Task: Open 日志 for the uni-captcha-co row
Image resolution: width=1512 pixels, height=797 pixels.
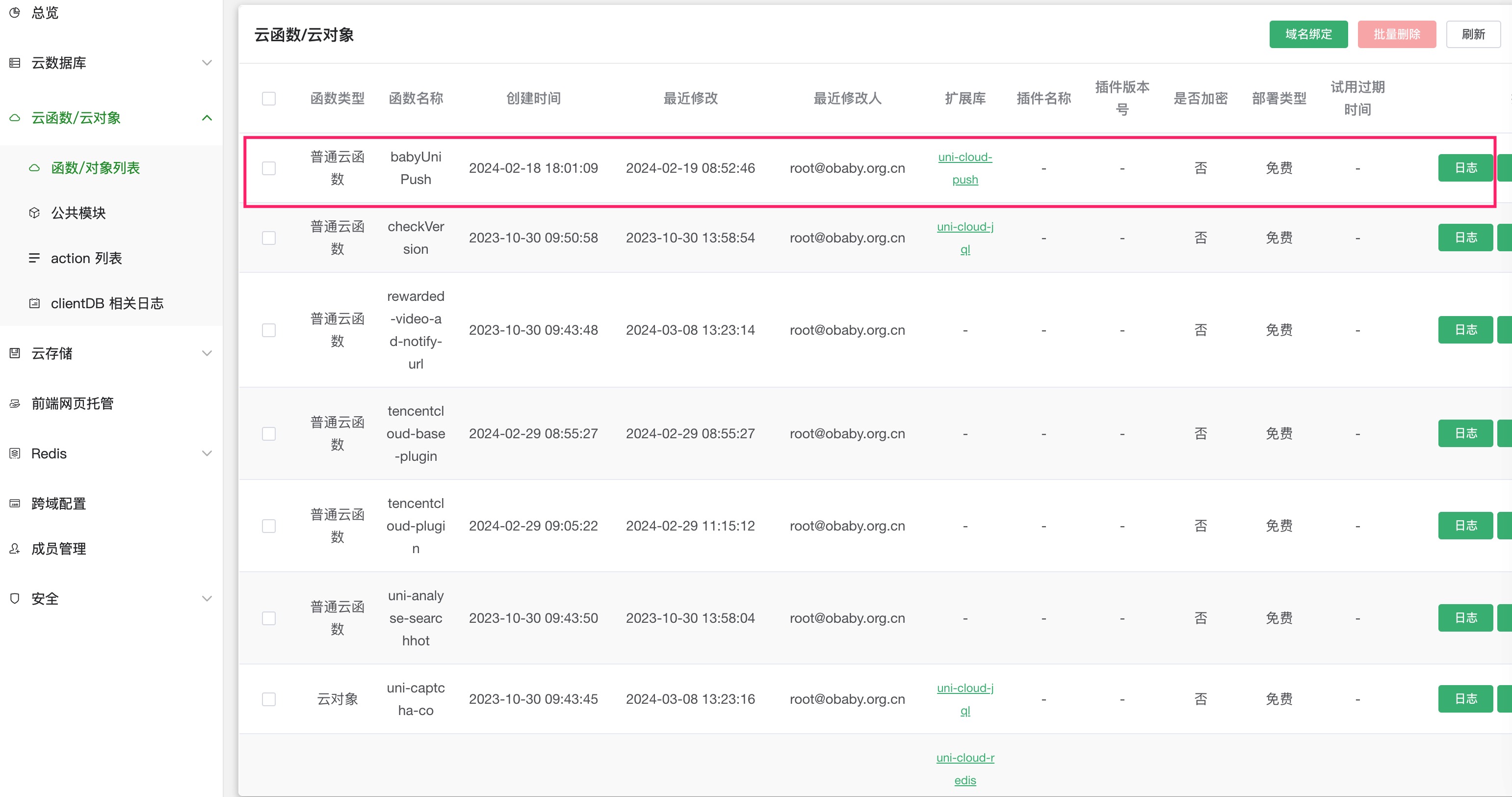Action: tap(1465, 698)
